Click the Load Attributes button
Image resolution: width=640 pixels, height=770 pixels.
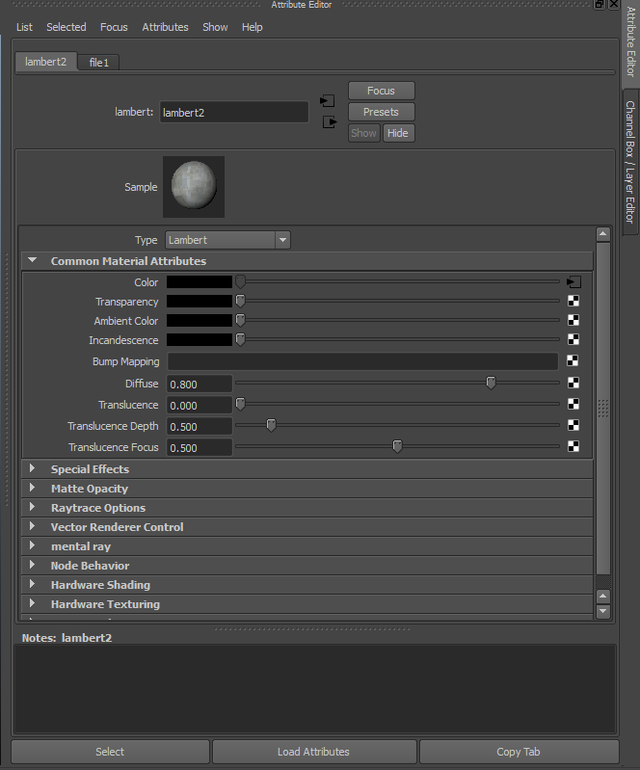(313, 752)
